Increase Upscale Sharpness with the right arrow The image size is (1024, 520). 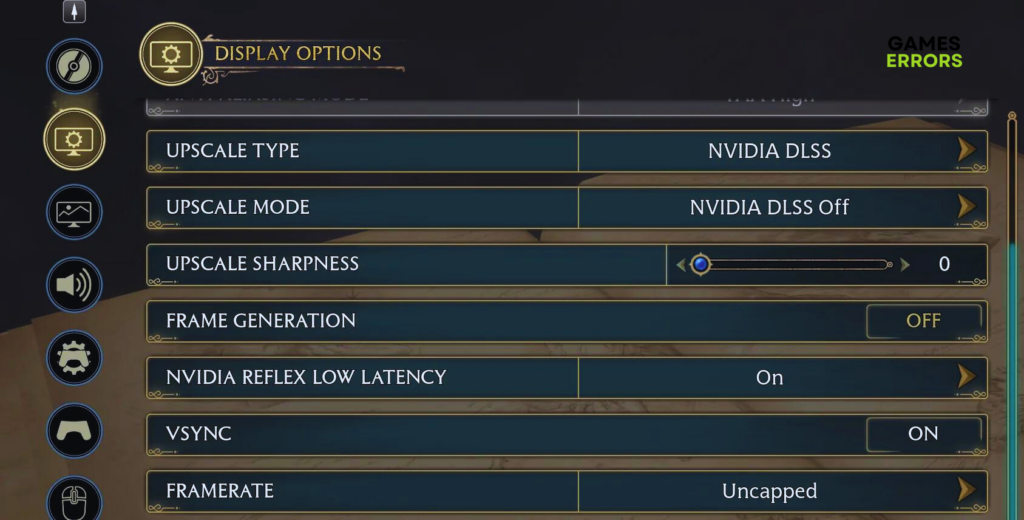905,265
